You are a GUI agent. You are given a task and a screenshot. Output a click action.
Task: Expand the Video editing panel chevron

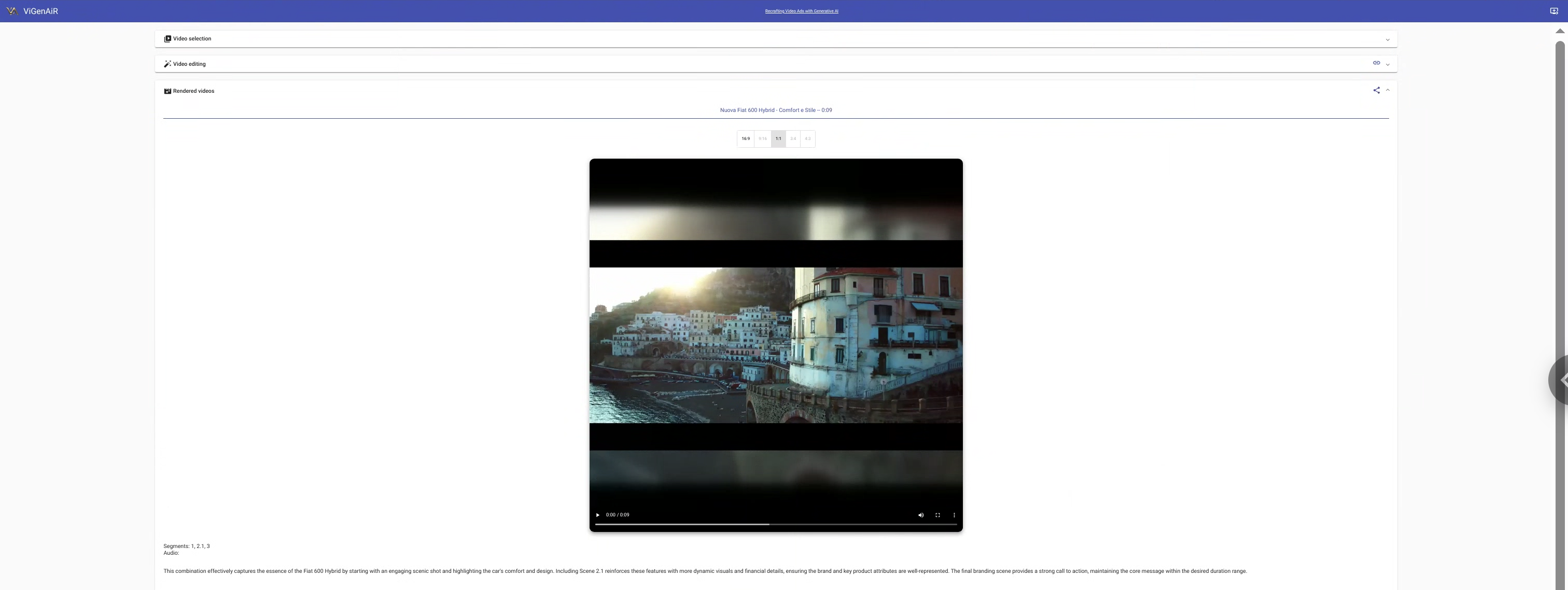[x=1387, y=64]
